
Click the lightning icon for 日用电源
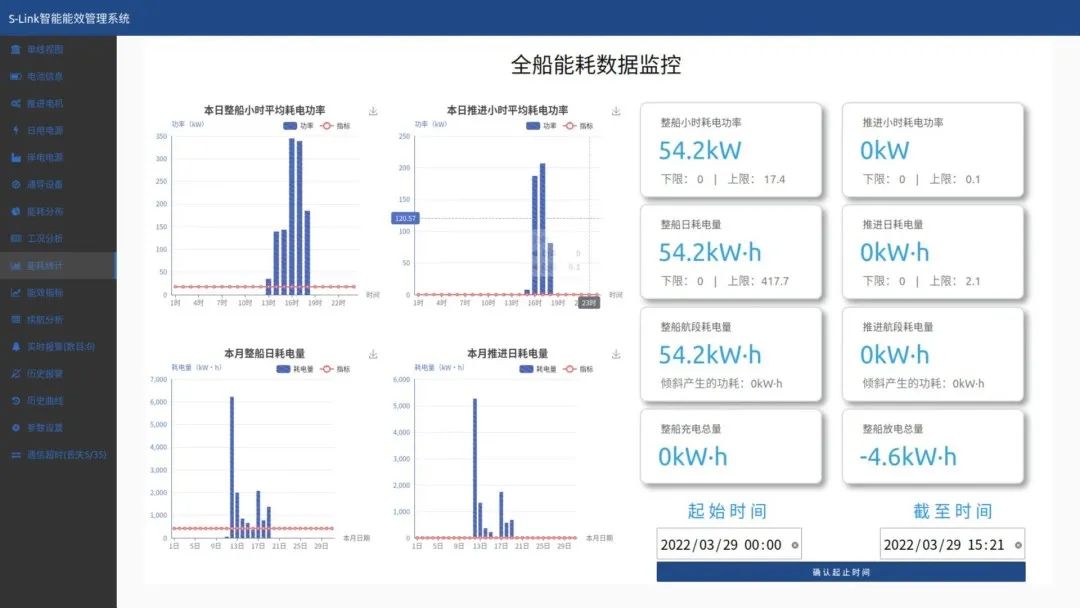coord(15,130)
